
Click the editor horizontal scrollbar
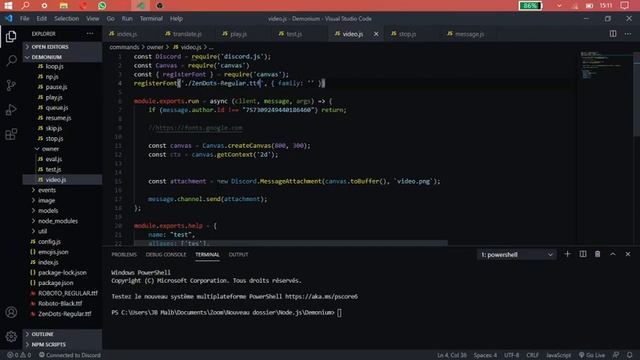(x=291, y=243)
